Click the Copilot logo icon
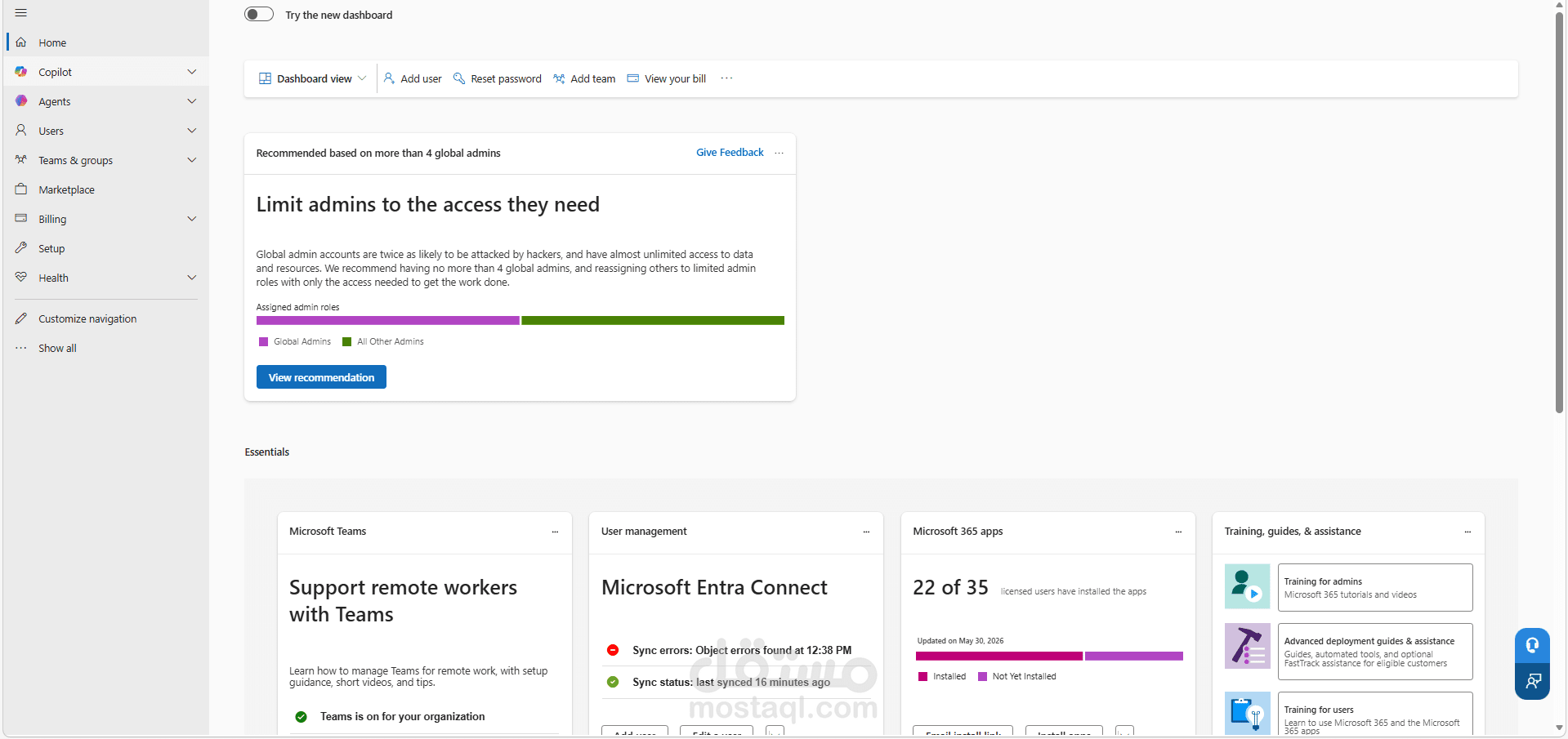The width and height of the screenshot is (1568, 739). pyautogui.click(x=21, y=72)
